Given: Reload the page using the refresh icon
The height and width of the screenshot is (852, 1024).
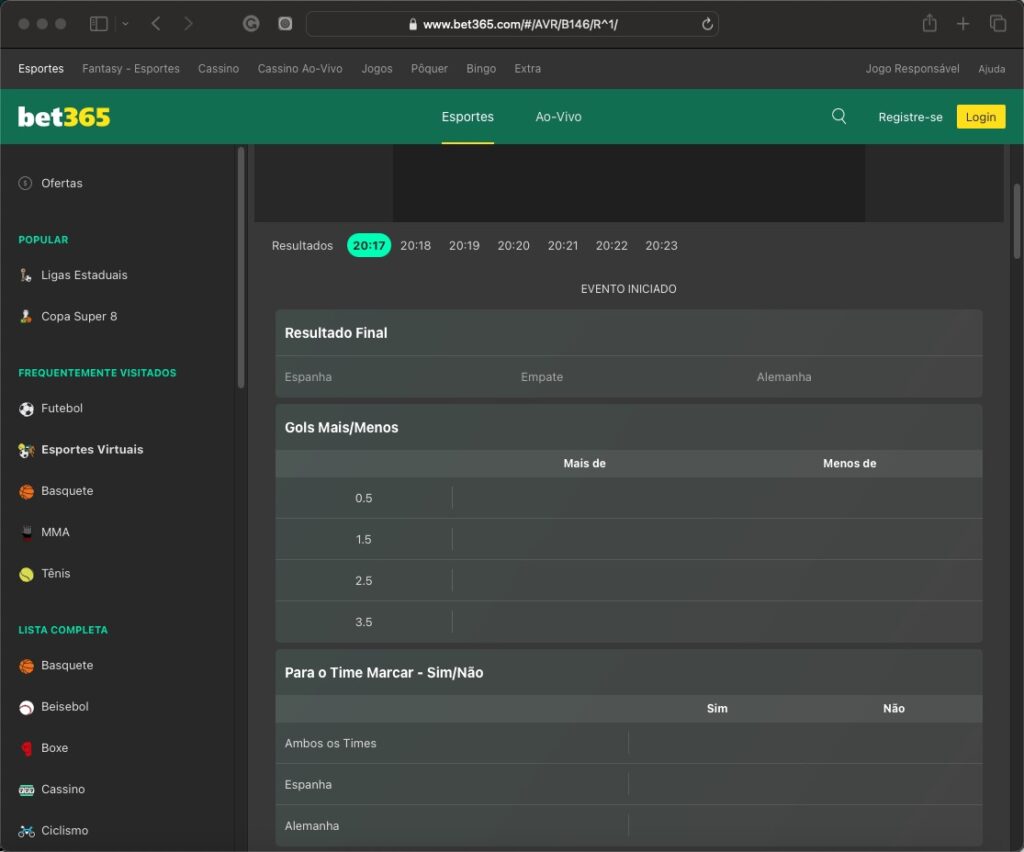Looking at the screenshot, I should click(x=707, y=24).
